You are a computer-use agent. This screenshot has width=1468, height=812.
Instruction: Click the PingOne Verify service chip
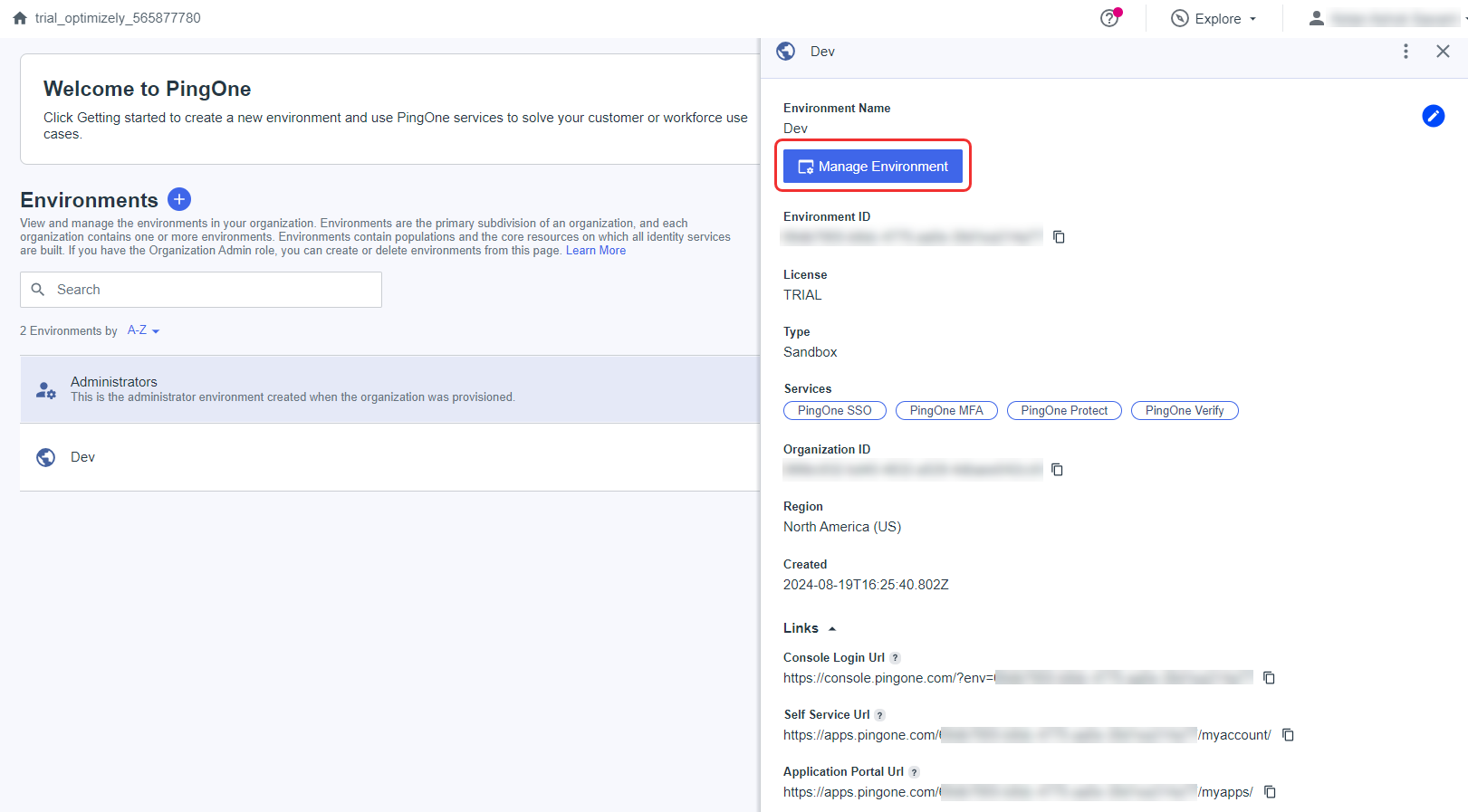pos(1185,411)
